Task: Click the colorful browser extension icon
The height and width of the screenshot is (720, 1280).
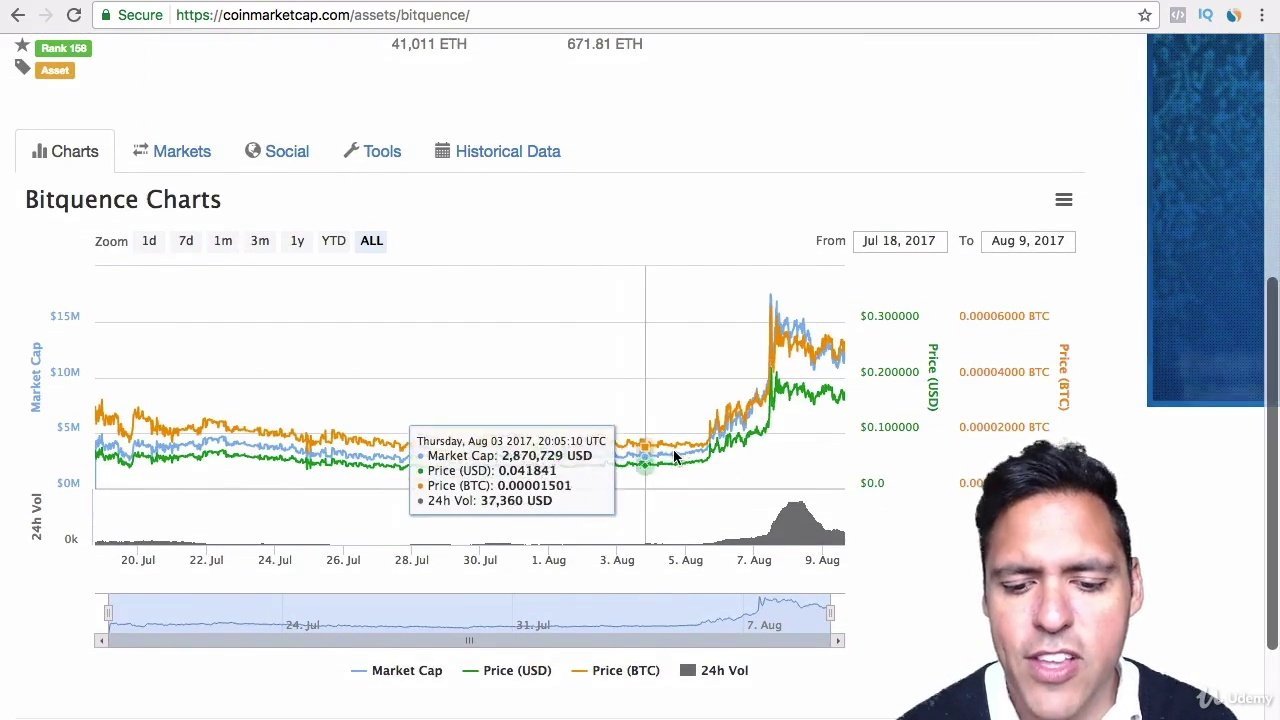Action: (1234, 15)
